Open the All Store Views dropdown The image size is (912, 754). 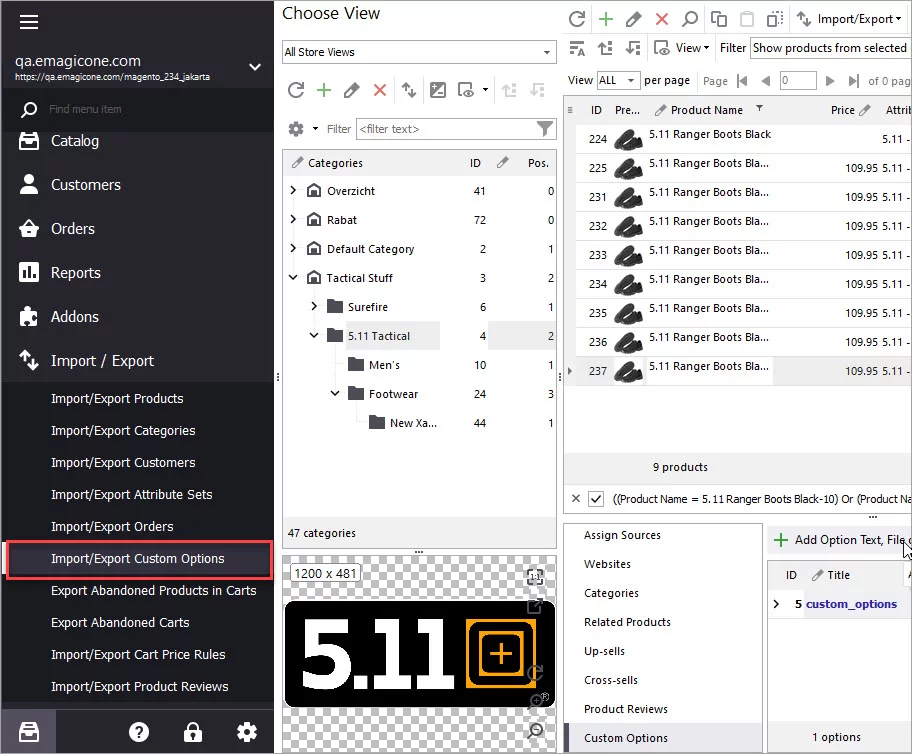point(419,52)
